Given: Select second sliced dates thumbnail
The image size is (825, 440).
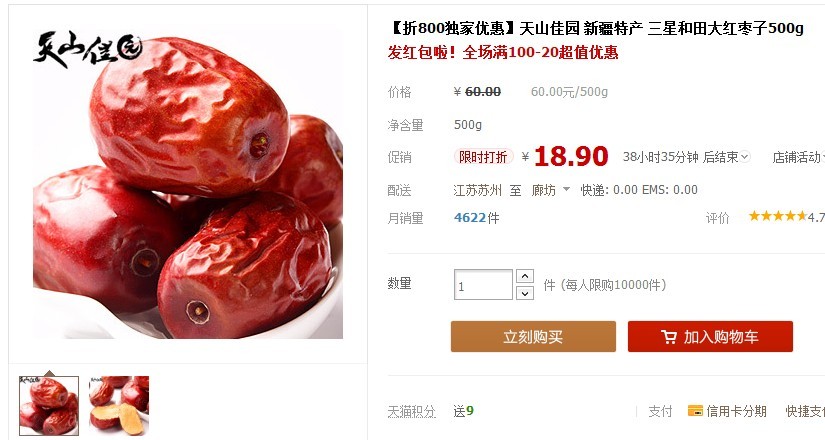Looking at the screenshot, I should (119, 406).
